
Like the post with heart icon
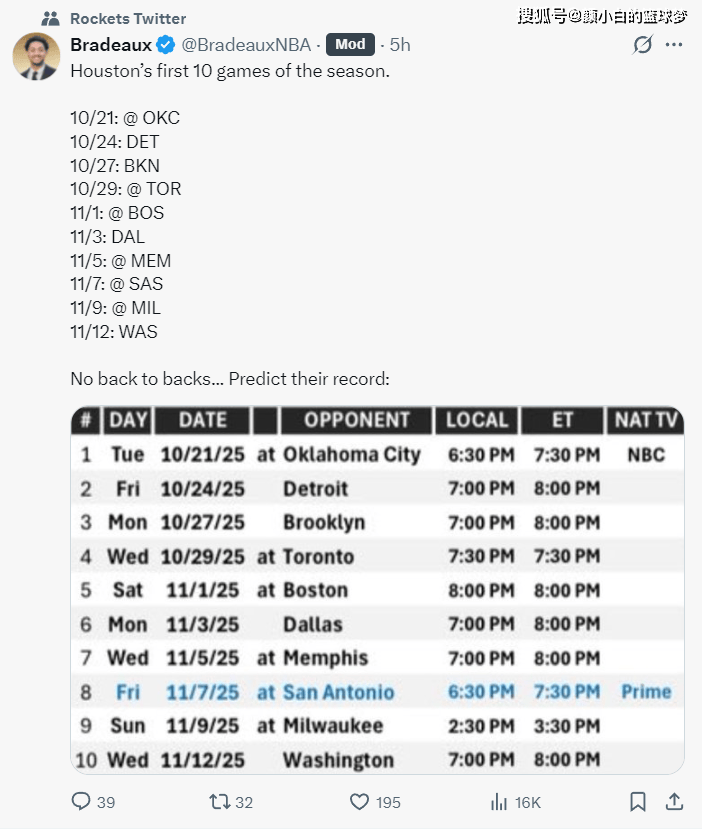[359, 801]
